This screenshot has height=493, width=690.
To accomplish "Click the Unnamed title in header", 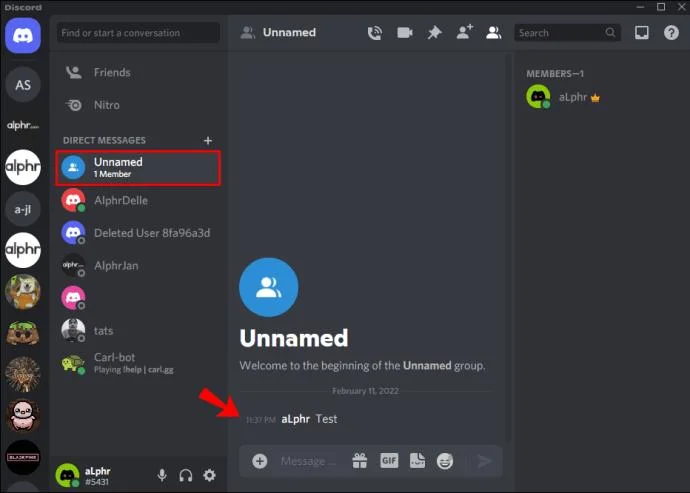I will [x=289, y=33].
